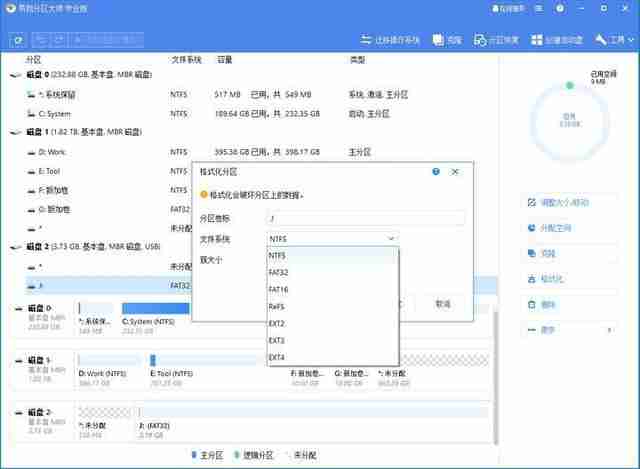The image size is (640, 469).
Task: Click the C: System blue usage bar in the disk map
Action: (x=156, y=308)
